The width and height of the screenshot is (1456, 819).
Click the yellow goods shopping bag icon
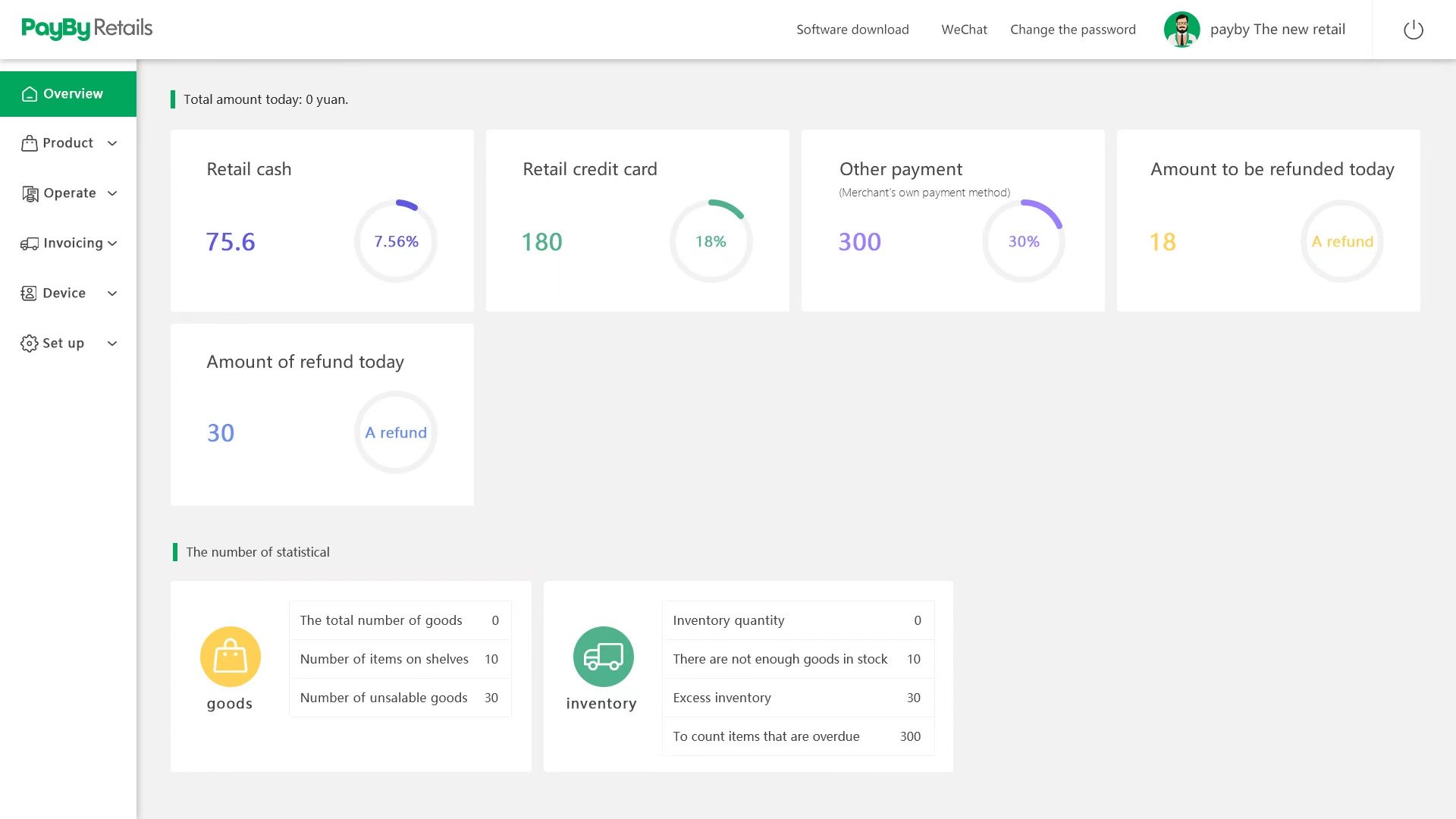(231, 657)
